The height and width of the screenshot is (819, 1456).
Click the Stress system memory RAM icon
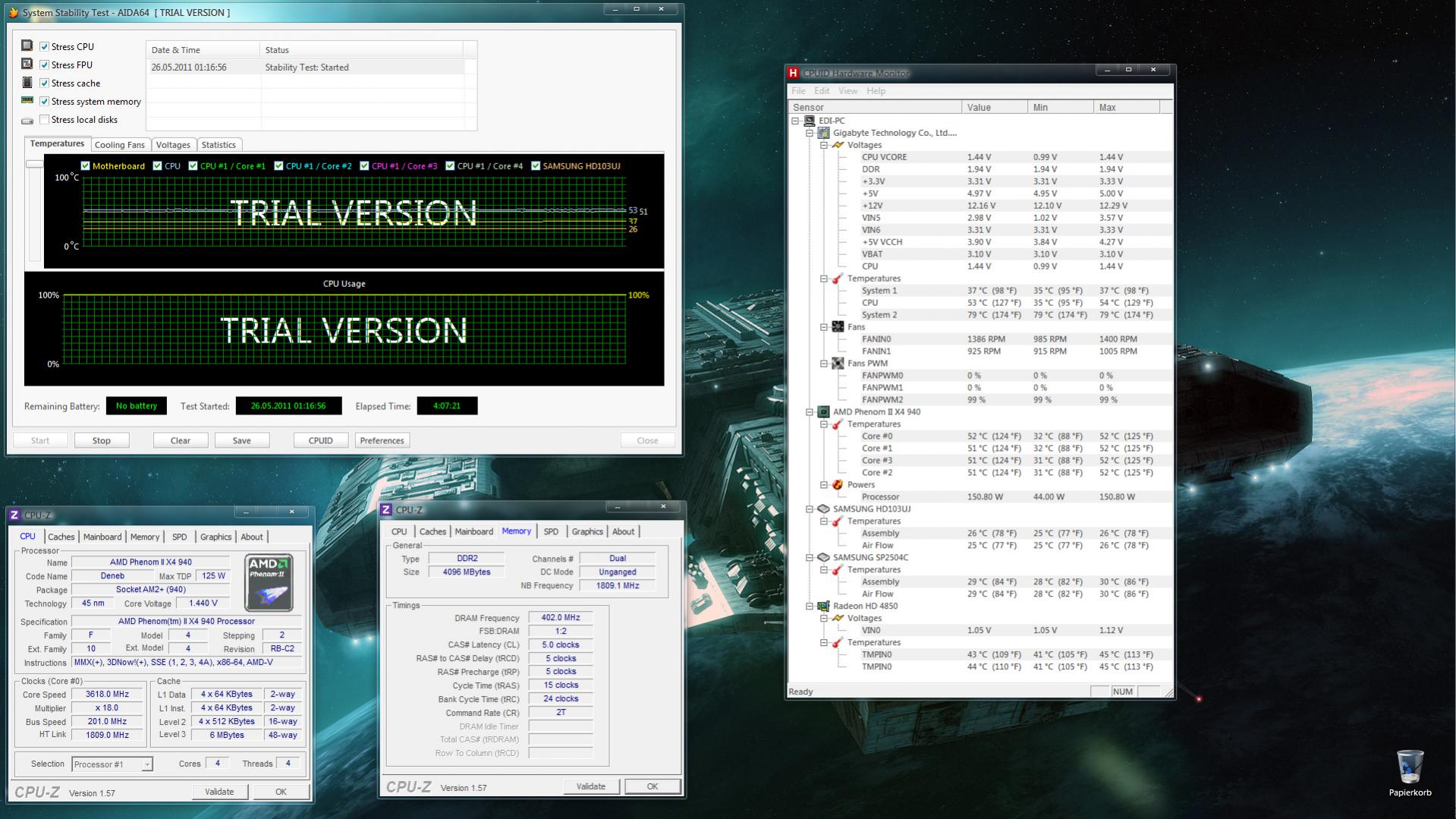tap(27, 101)
